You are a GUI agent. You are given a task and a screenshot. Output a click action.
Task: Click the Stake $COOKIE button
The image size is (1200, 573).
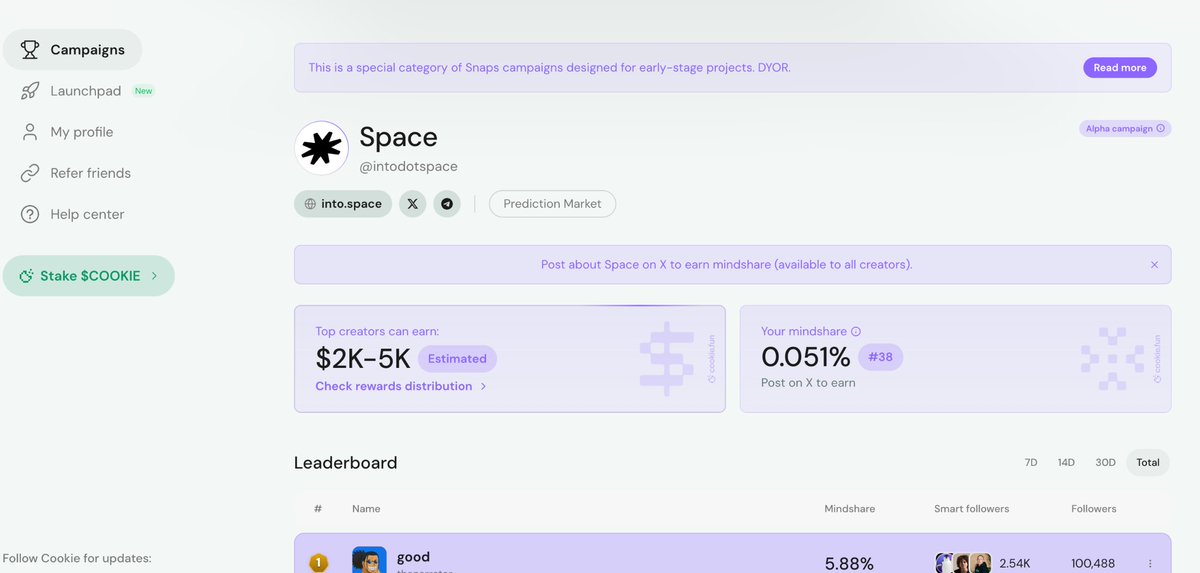pyautogui.click(x=88, y=276)
